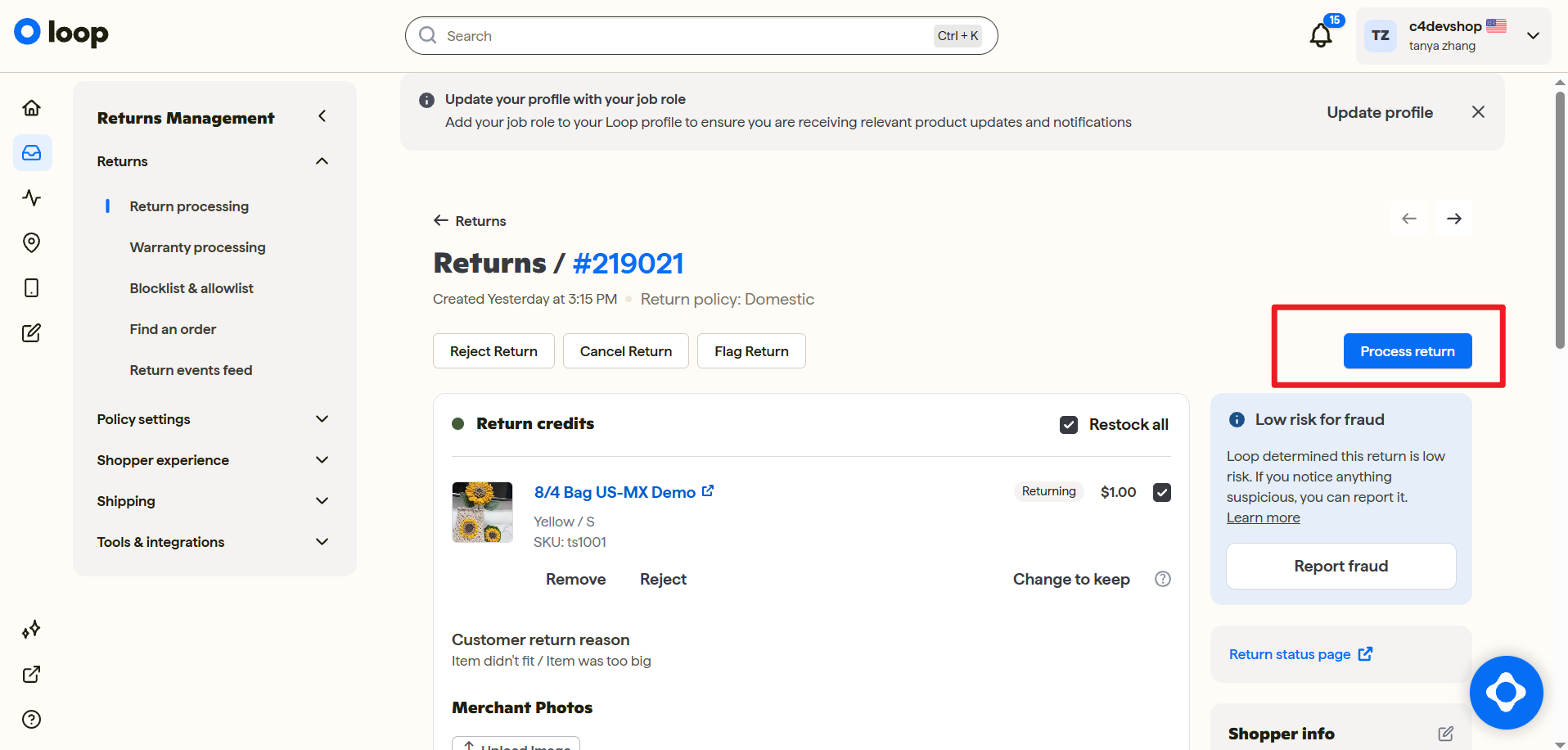Viewport: 1568px width, 750px height.
Task: Open Warranty processing menu item
Action: pyautogui.click(x=197, y=247)
